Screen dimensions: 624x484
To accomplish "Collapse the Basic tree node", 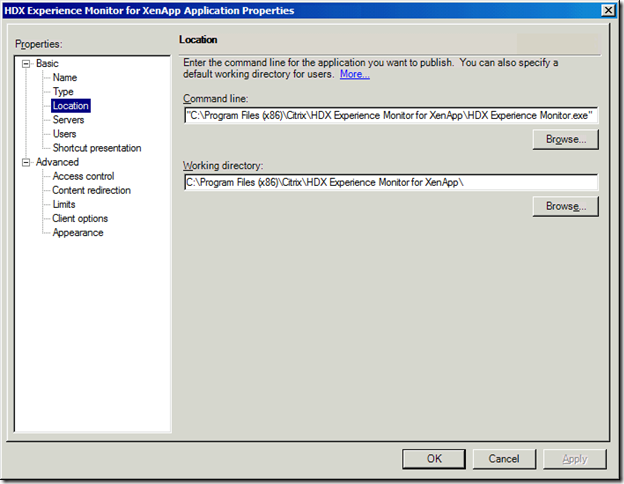I will pos(26,64).
